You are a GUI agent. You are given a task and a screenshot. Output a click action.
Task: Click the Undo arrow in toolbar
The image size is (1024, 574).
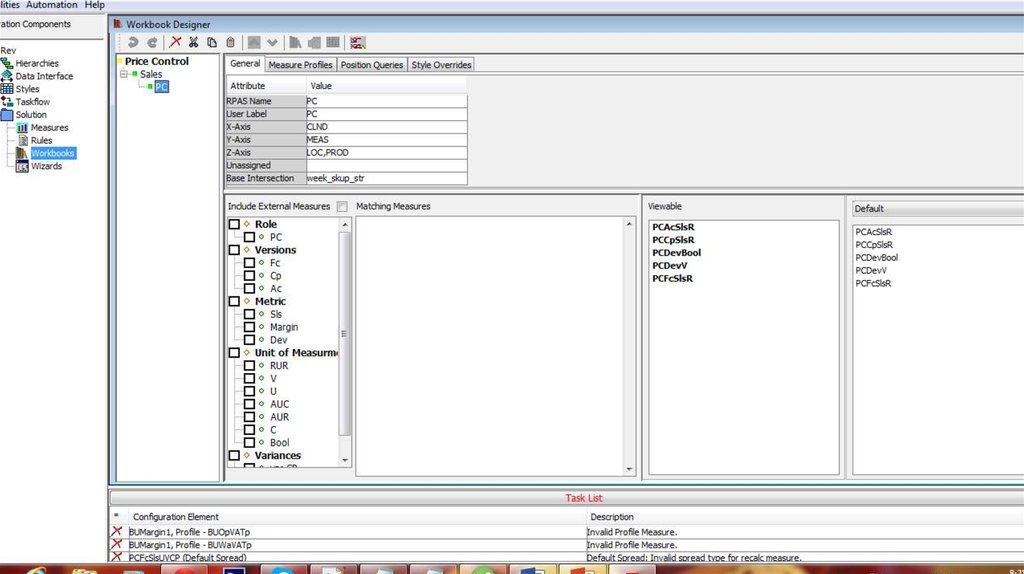coord(133,42)
